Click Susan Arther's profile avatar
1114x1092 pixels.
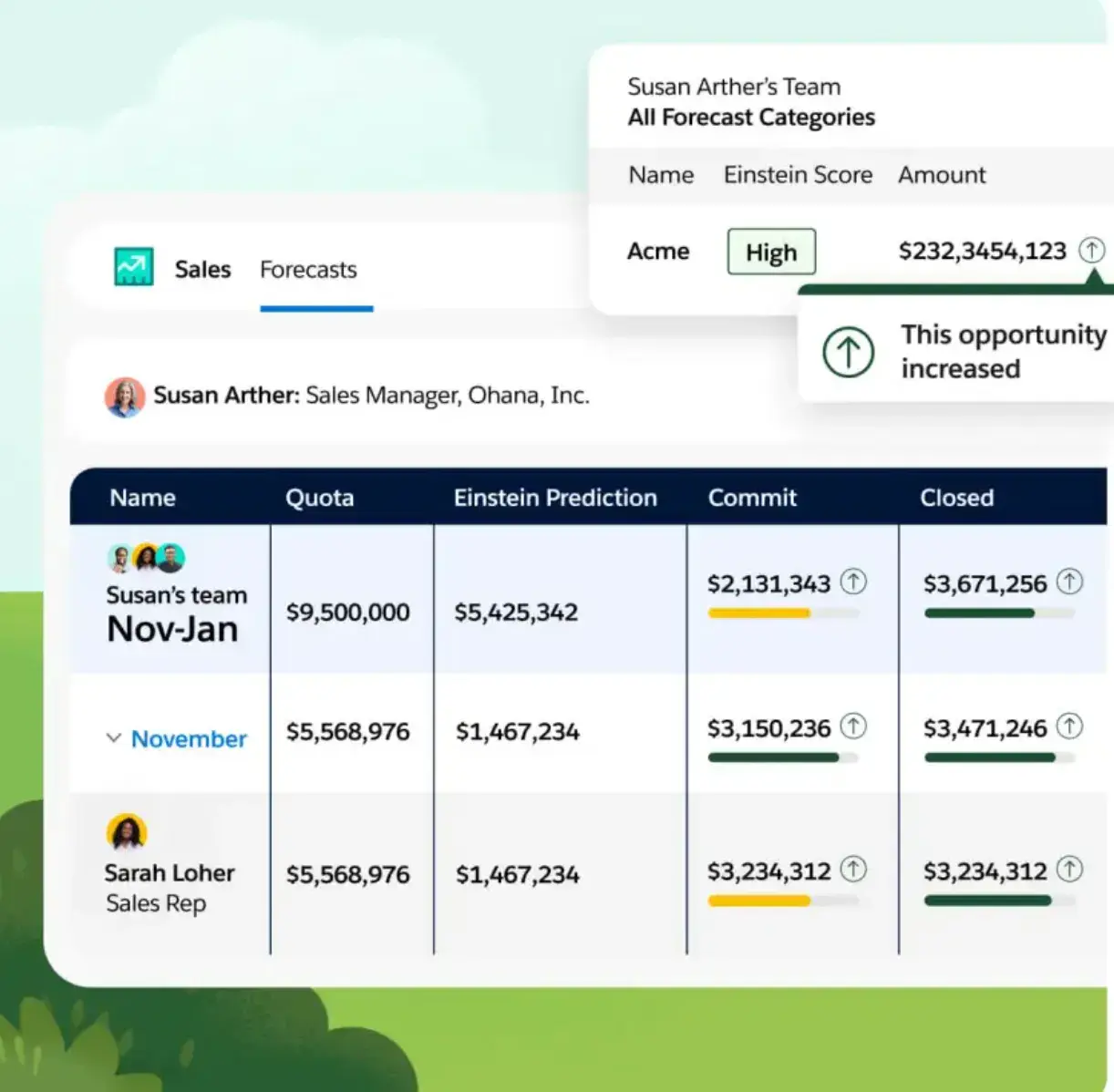click(x=125, y=397)
